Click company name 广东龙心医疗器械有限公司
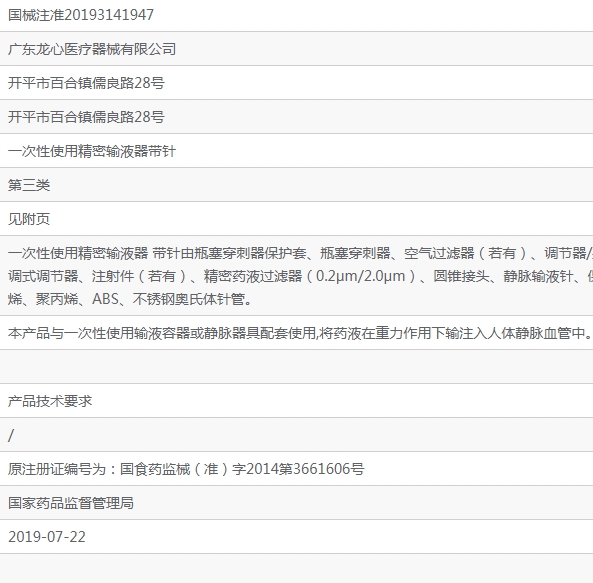Image resolution: width=593 pixels, height=583 pixels. click(92, 49)
